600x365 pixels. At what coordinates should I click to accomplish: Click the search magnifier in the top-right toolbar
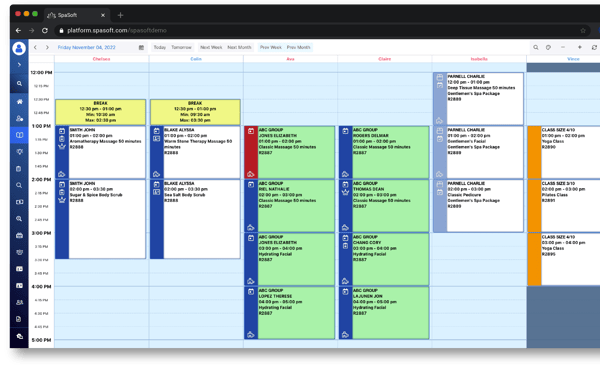click(536, 47)
